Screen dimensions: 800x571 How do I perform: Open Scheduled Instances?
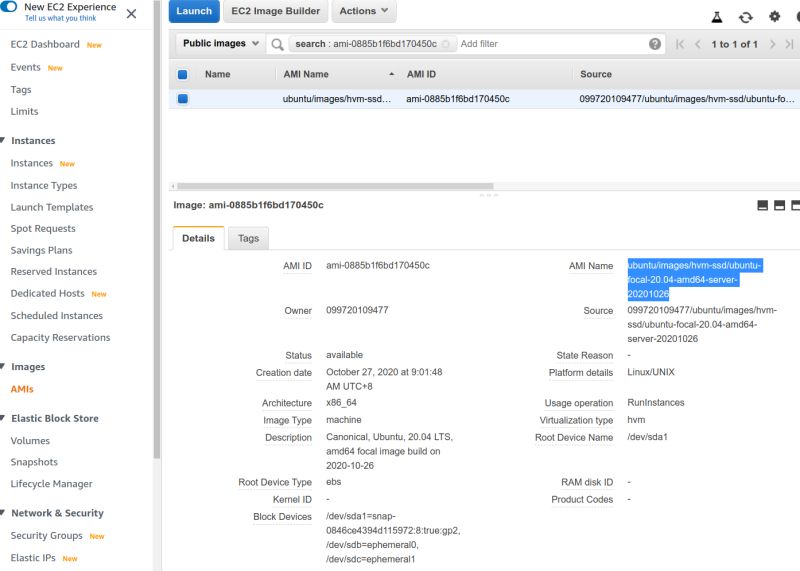pos(57,316)
